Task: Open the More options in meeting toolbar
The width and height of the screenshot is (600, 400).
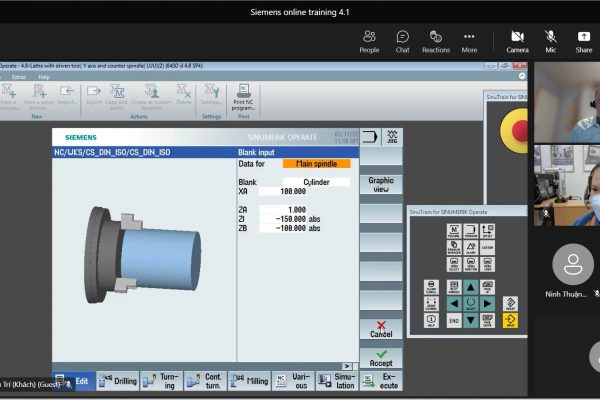Action: (x=469, y=41)
